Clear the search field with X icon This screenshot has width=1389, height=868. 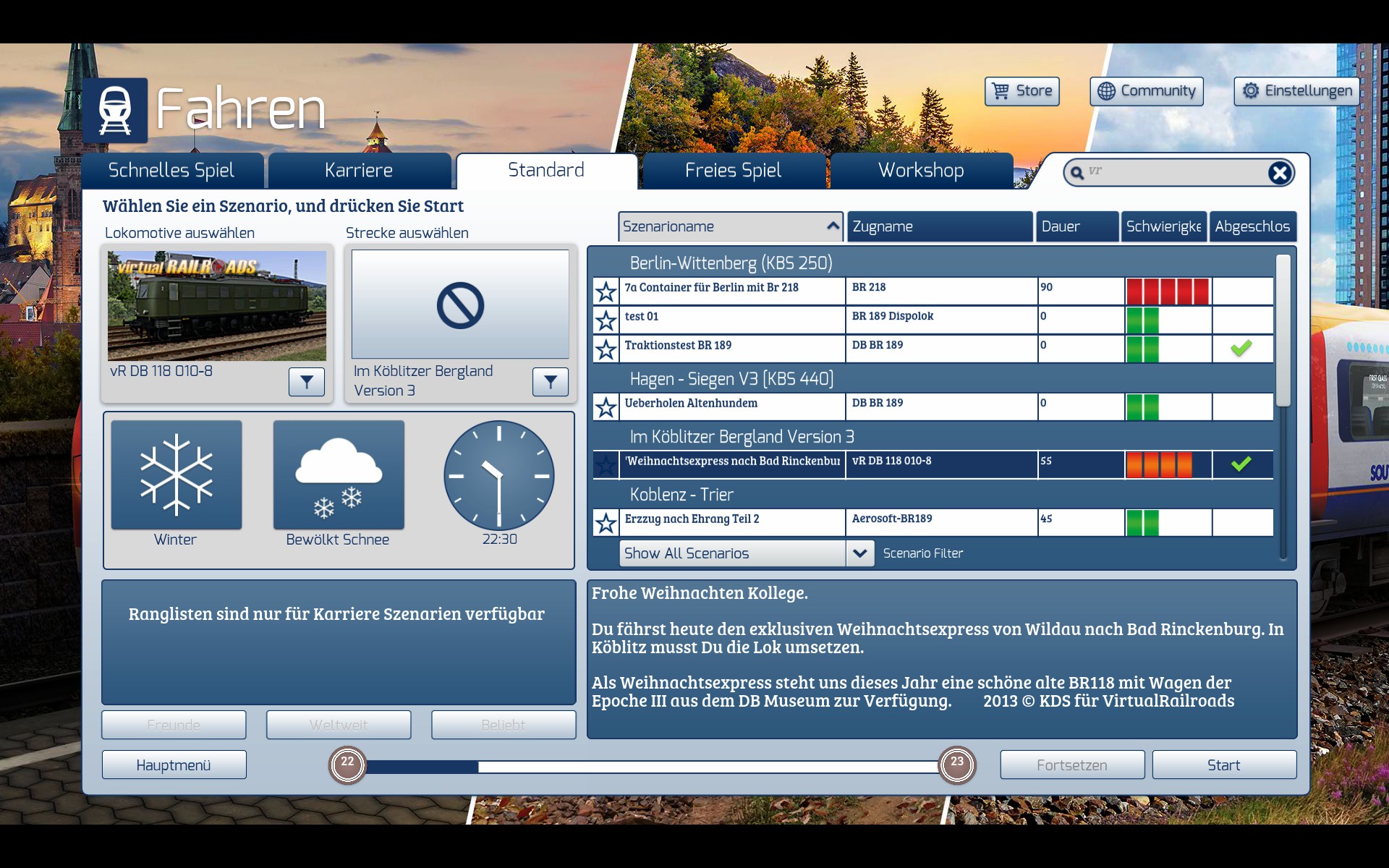[1279, 173]
